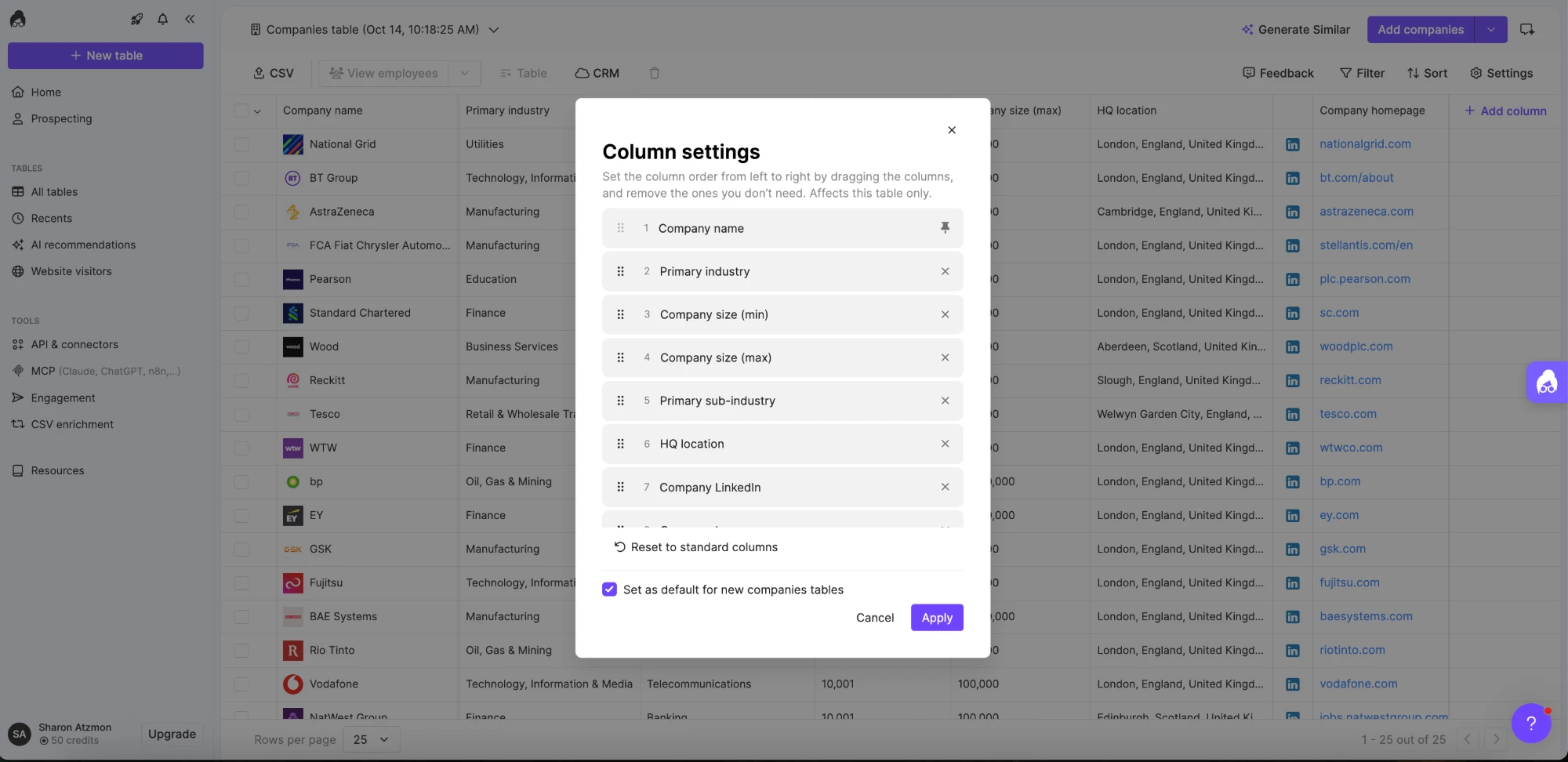Expand the Companies table title dropdown
The width and height of the screenshot is (1568, 762).
pos(494,30)
